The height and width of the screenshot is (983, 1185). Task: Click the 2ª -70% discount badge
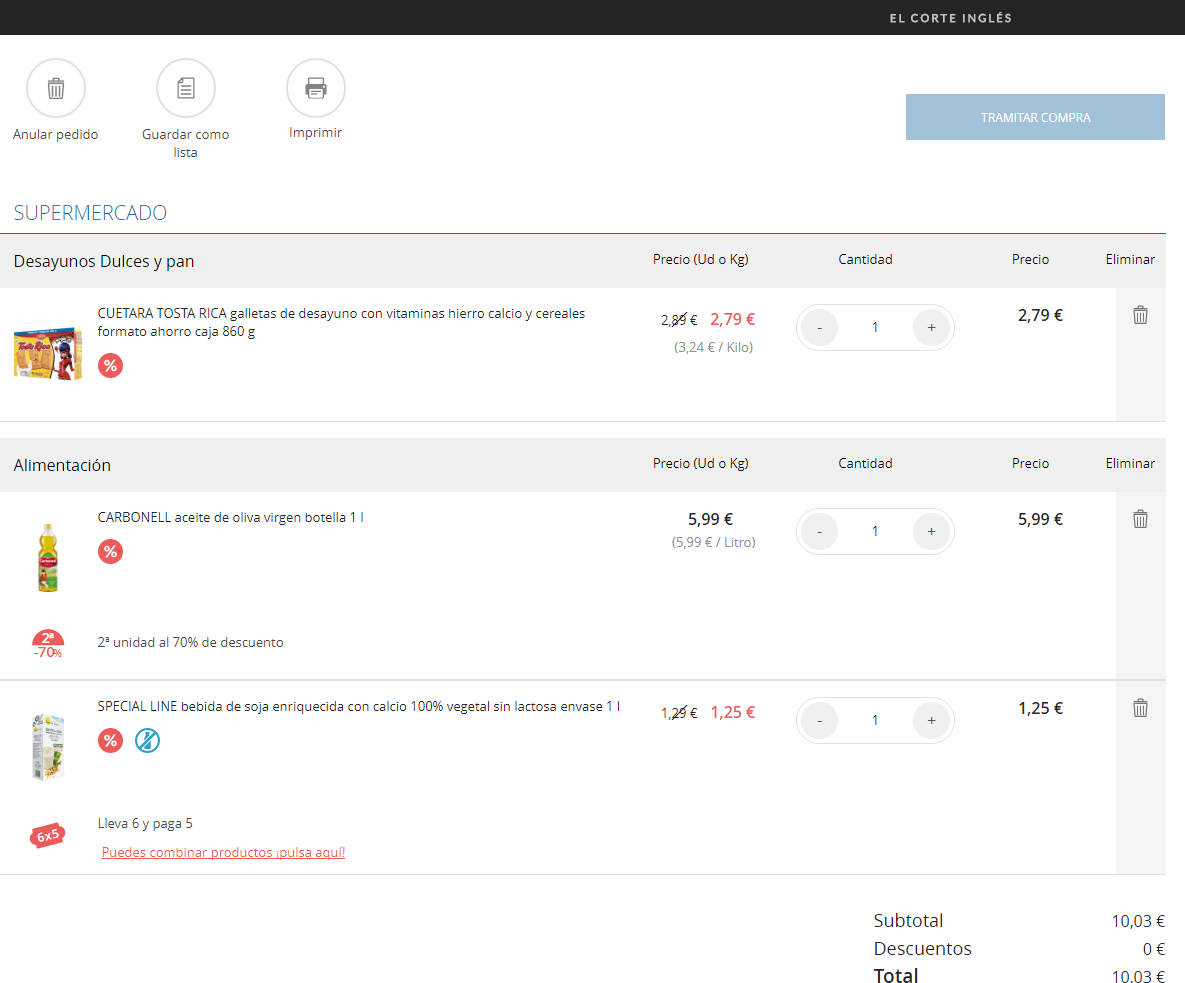click(48, 644)
